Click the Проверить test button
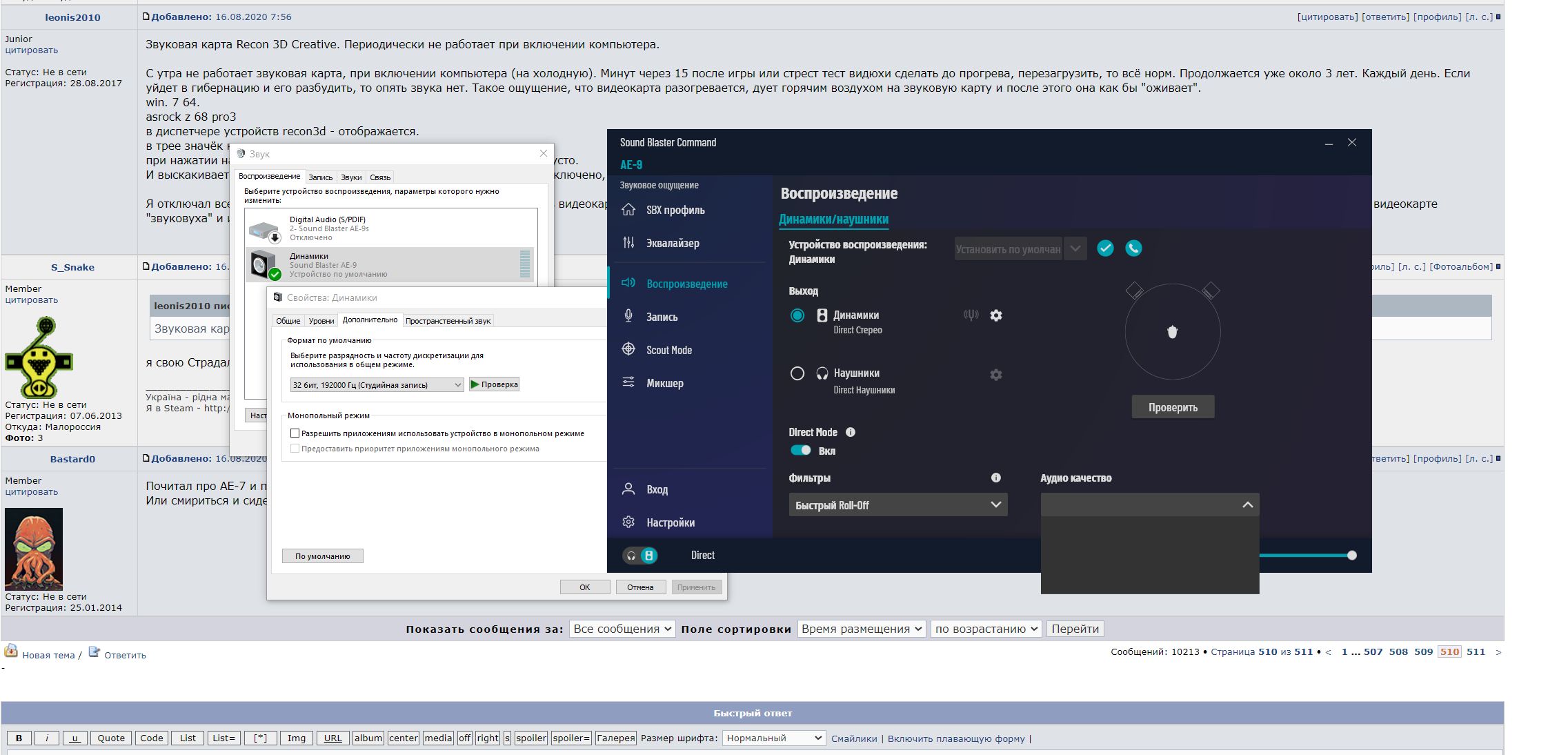Screen dimensions: 1568x755 point(1172,407)
